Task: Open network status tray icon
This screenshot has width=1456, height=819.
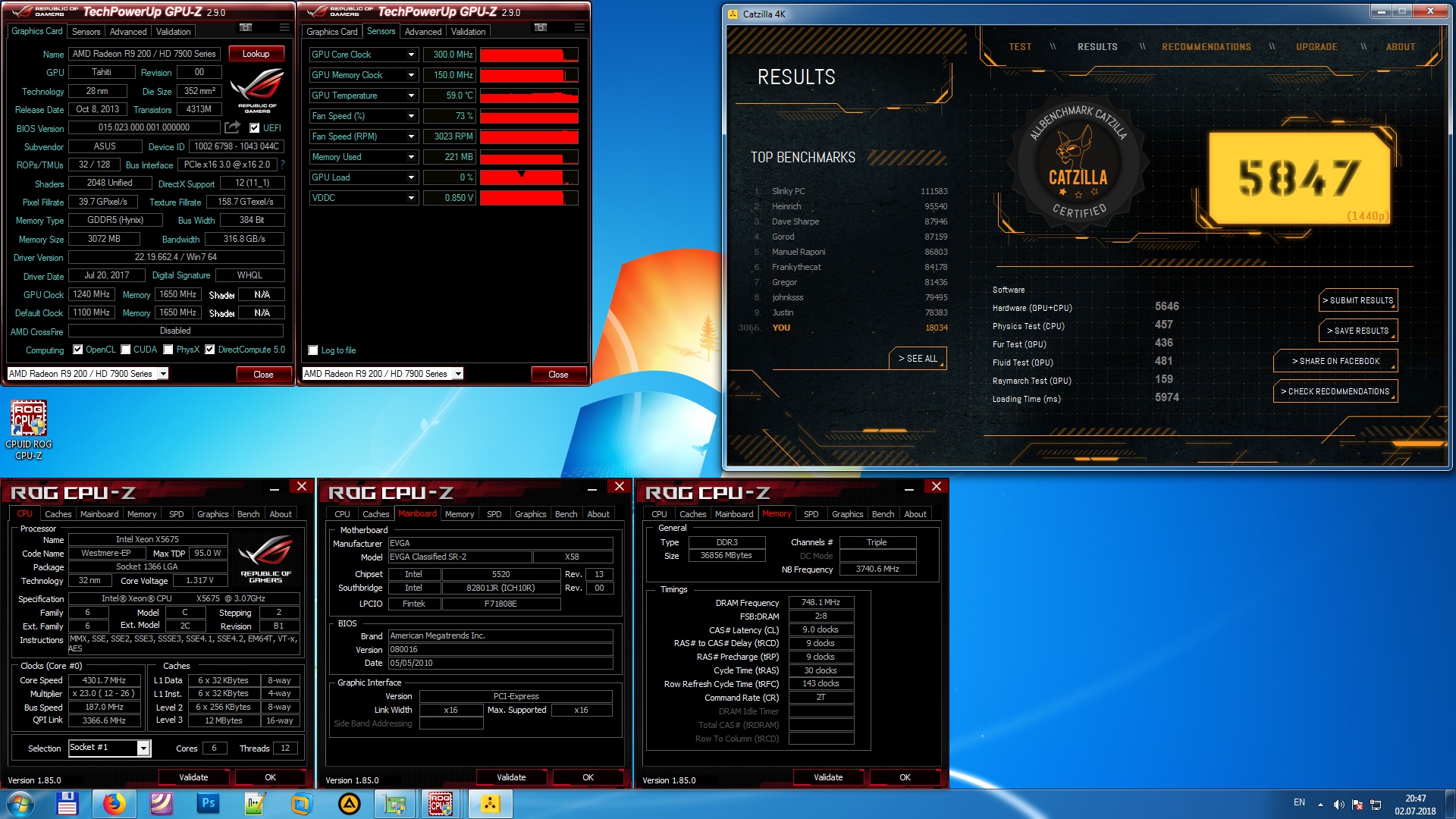Action: 1376,804
